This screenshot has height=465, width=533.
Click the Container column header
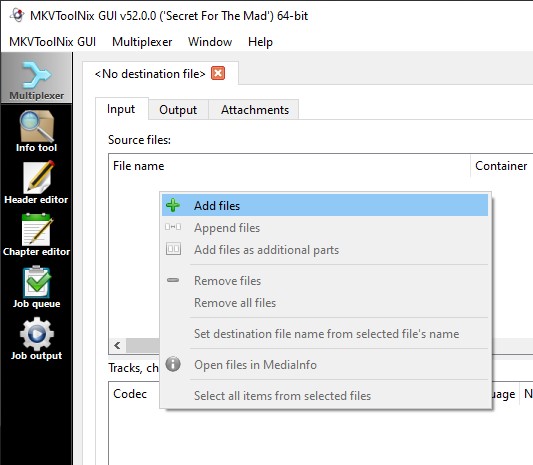[501, 166]
